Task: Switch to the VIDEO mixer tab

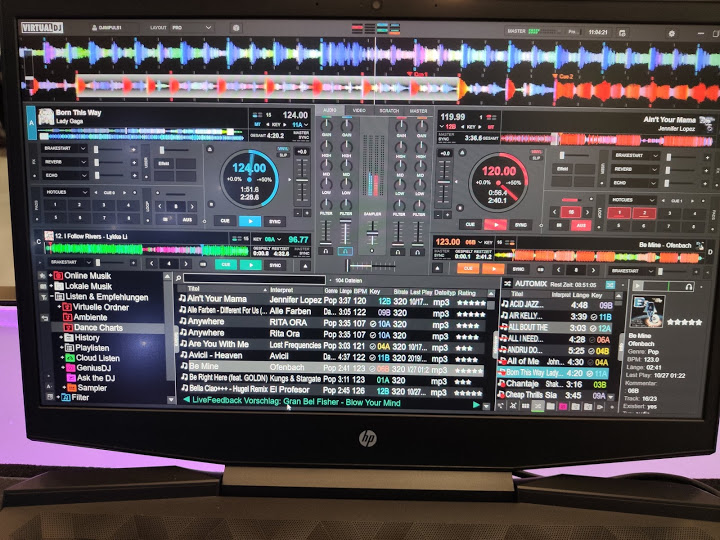Action: [359, 110]
